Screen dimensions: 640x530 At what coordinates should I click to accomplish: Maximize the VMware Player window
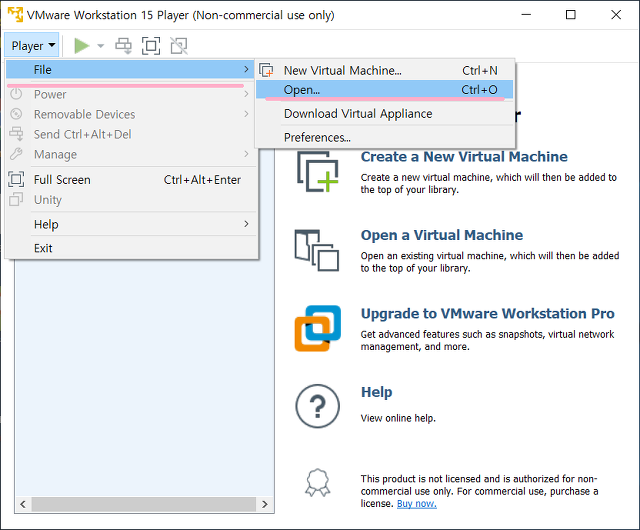coord(571,15)
